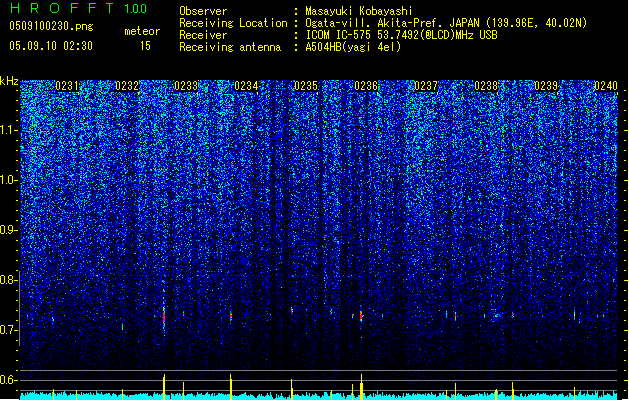Image resolution: width=629 pixels, height=400 pixels.
Task: Select the meteor count value 15
Action: (145, 46)
